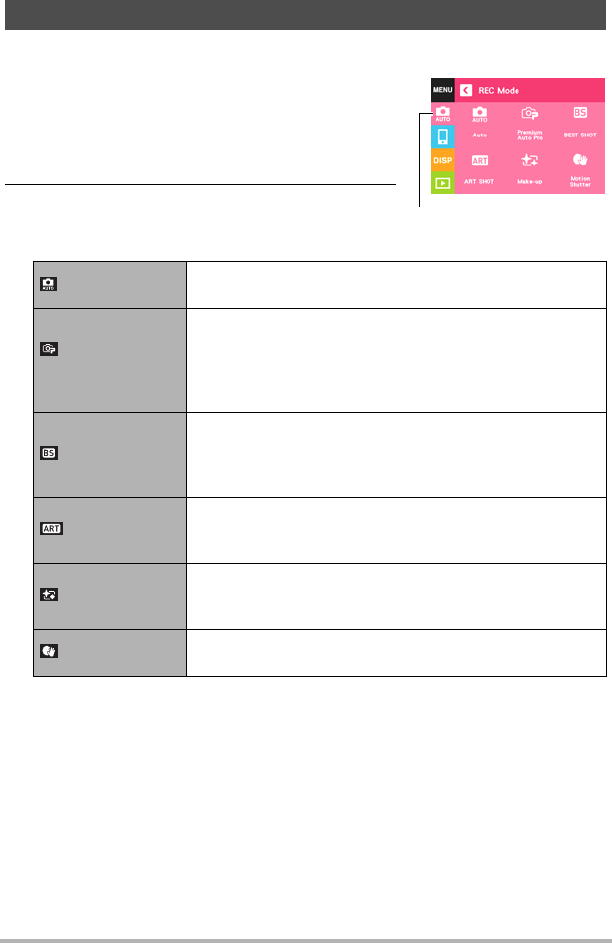Viewport: 612px width, 943px height.
Task: Click the Motion Shutter hand icon in the table
Action: coord(48,653)
